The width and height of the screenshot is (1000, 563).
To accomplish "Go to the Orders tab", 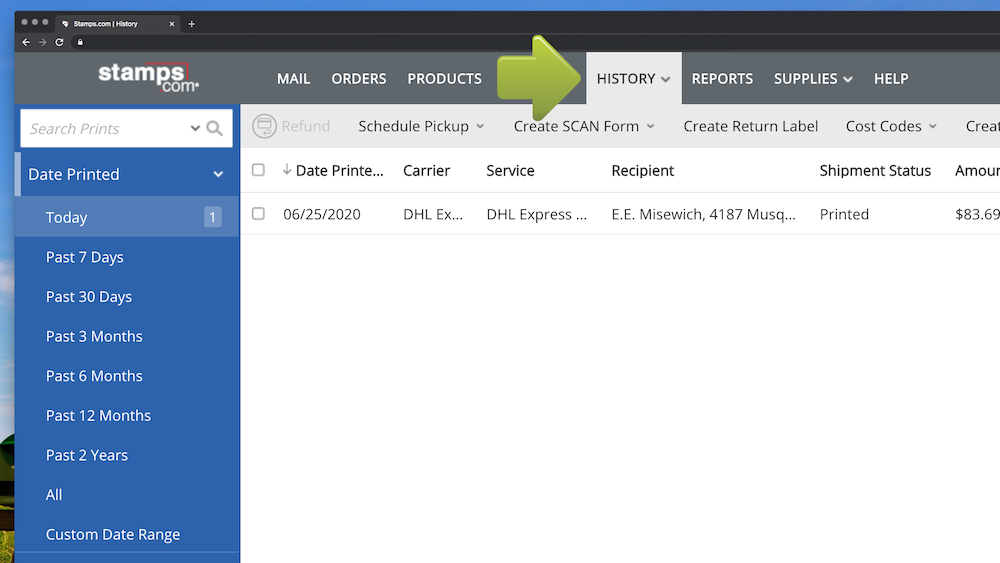I will click(358, 78).
